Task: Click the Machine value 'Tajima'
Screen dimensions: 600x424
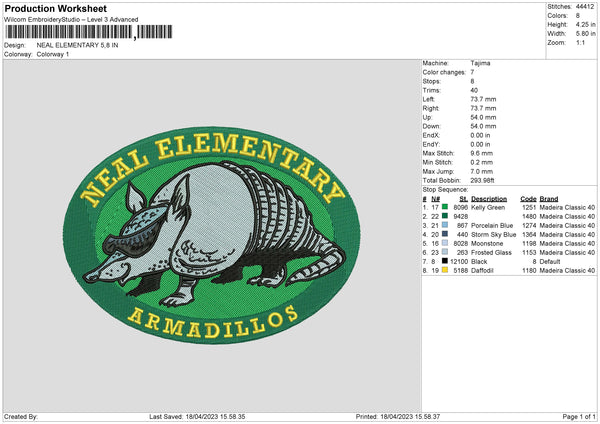Action: coord(480,63)
